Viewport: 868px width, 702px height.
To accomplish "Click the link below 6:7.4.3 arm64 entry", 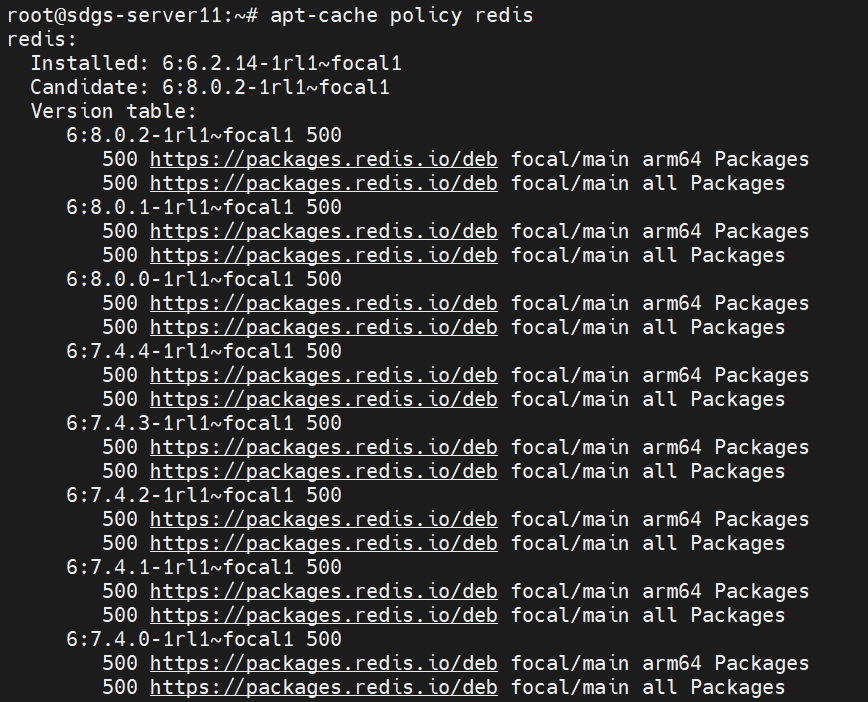I will point(324,447).
